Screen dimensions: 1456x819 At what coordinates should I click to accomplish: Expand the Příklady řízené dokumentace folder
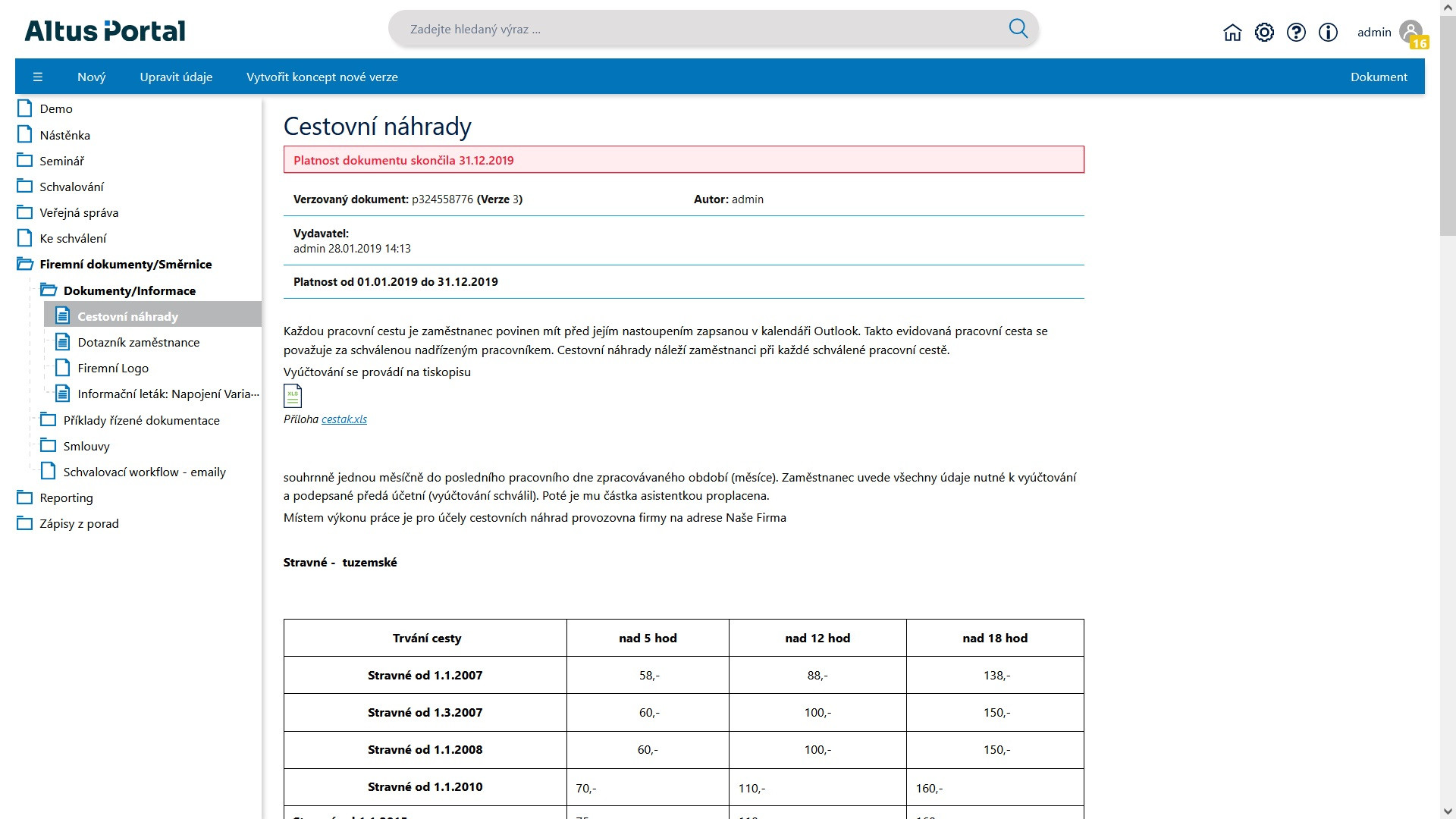pos(49,419)
